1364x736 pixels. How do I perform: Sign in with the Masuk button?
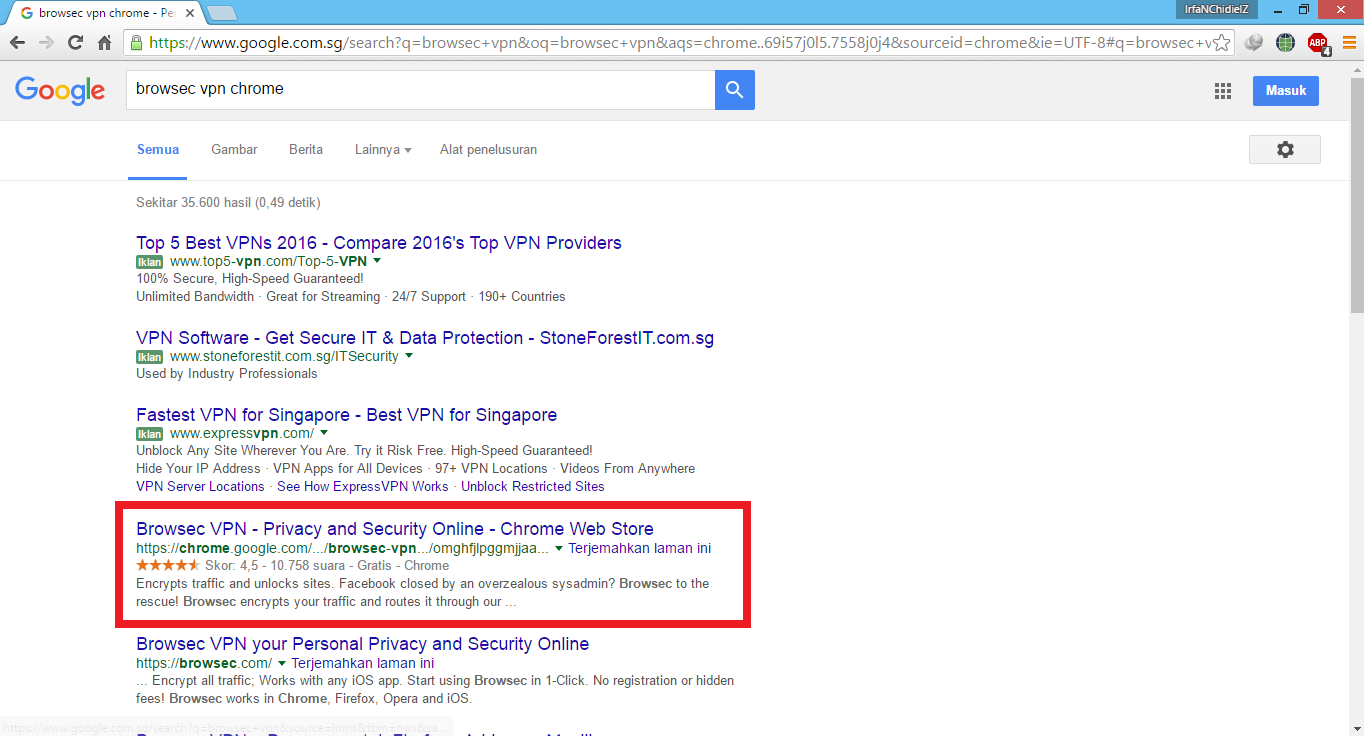[1286, 90]
